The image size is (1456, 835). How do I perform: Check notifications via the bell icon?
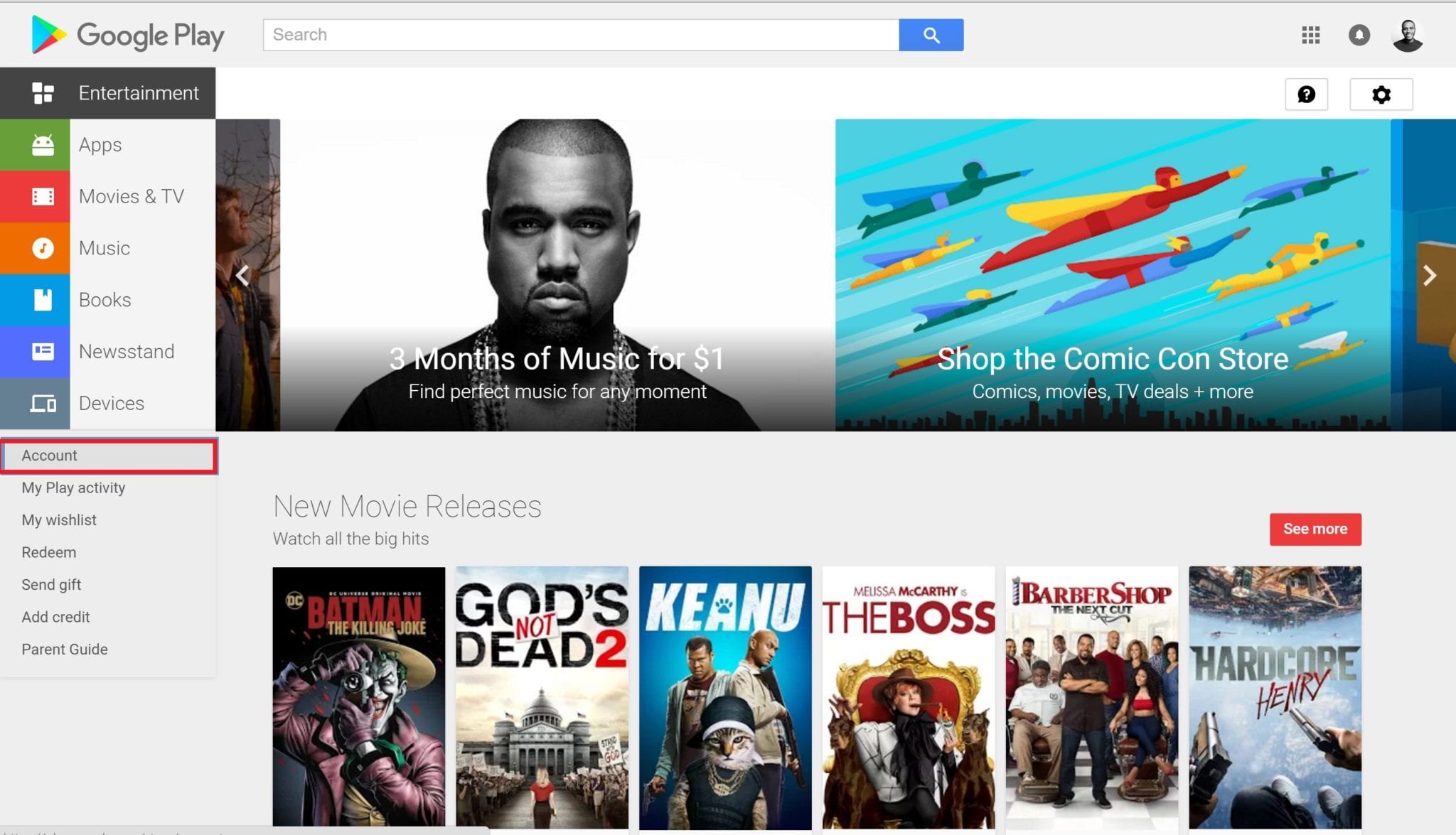[x=1359, y=34]
